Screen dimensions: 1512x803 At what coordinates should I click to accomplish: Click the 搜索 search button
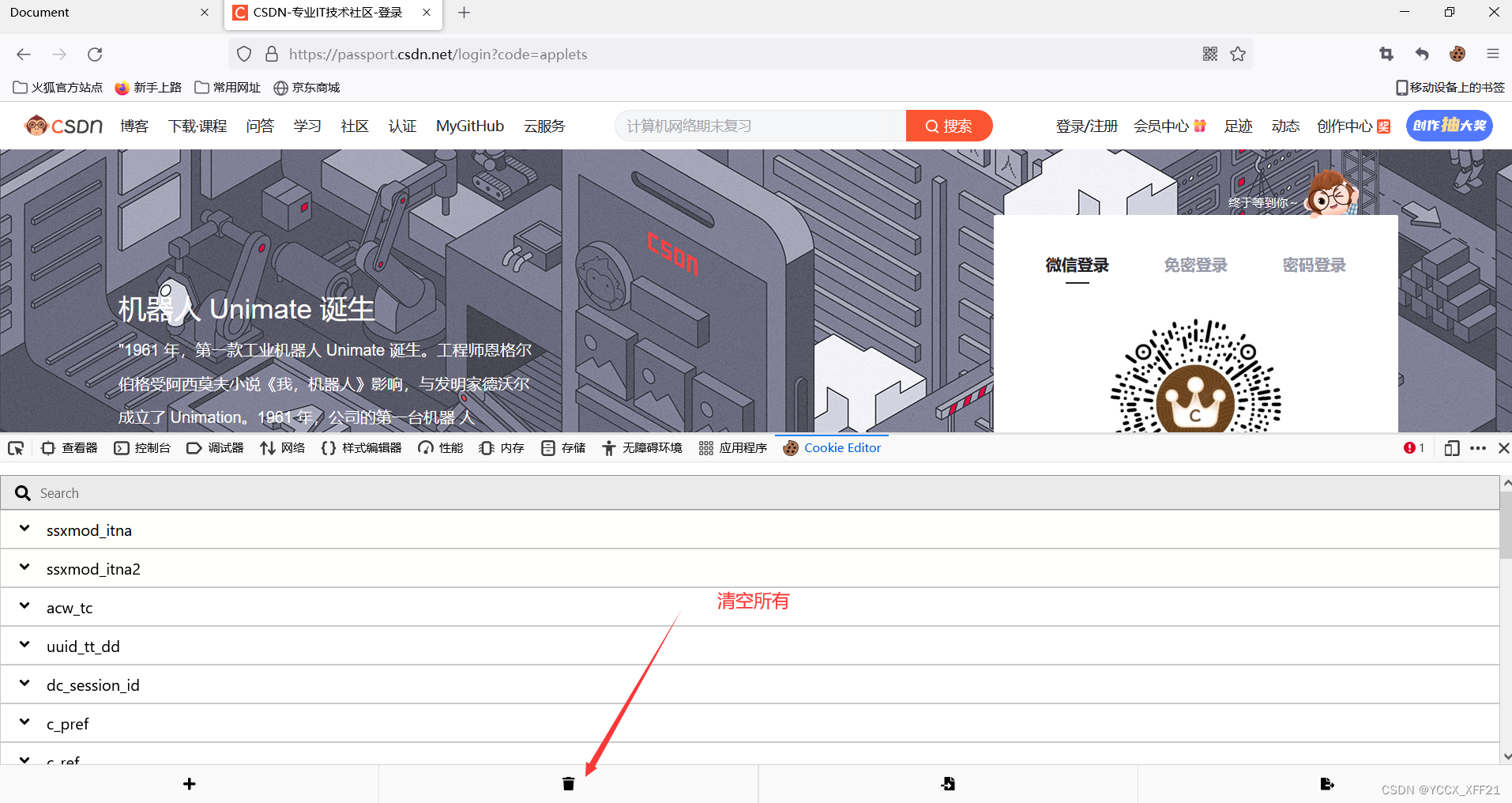pyautogui.click(x=949, y=126)
